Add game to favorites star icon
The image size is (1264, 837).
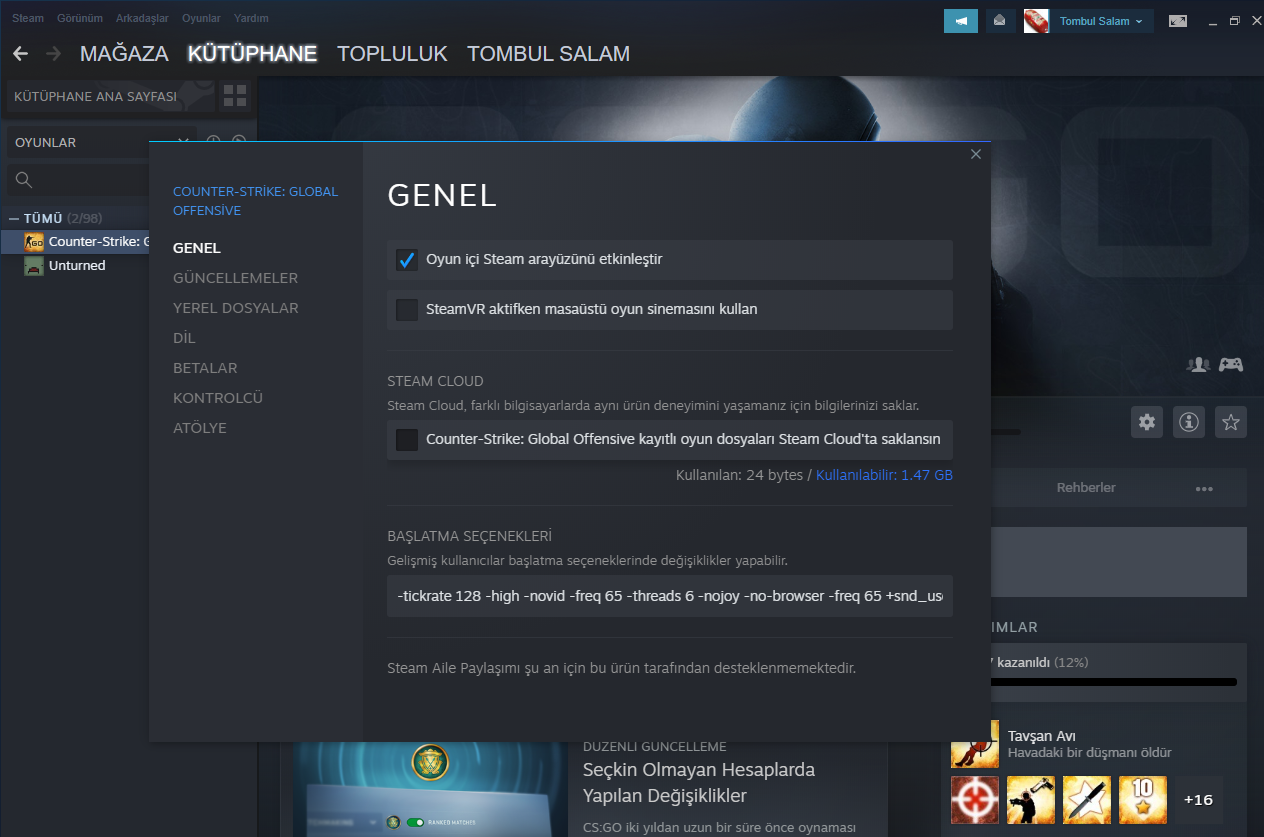1231,422
